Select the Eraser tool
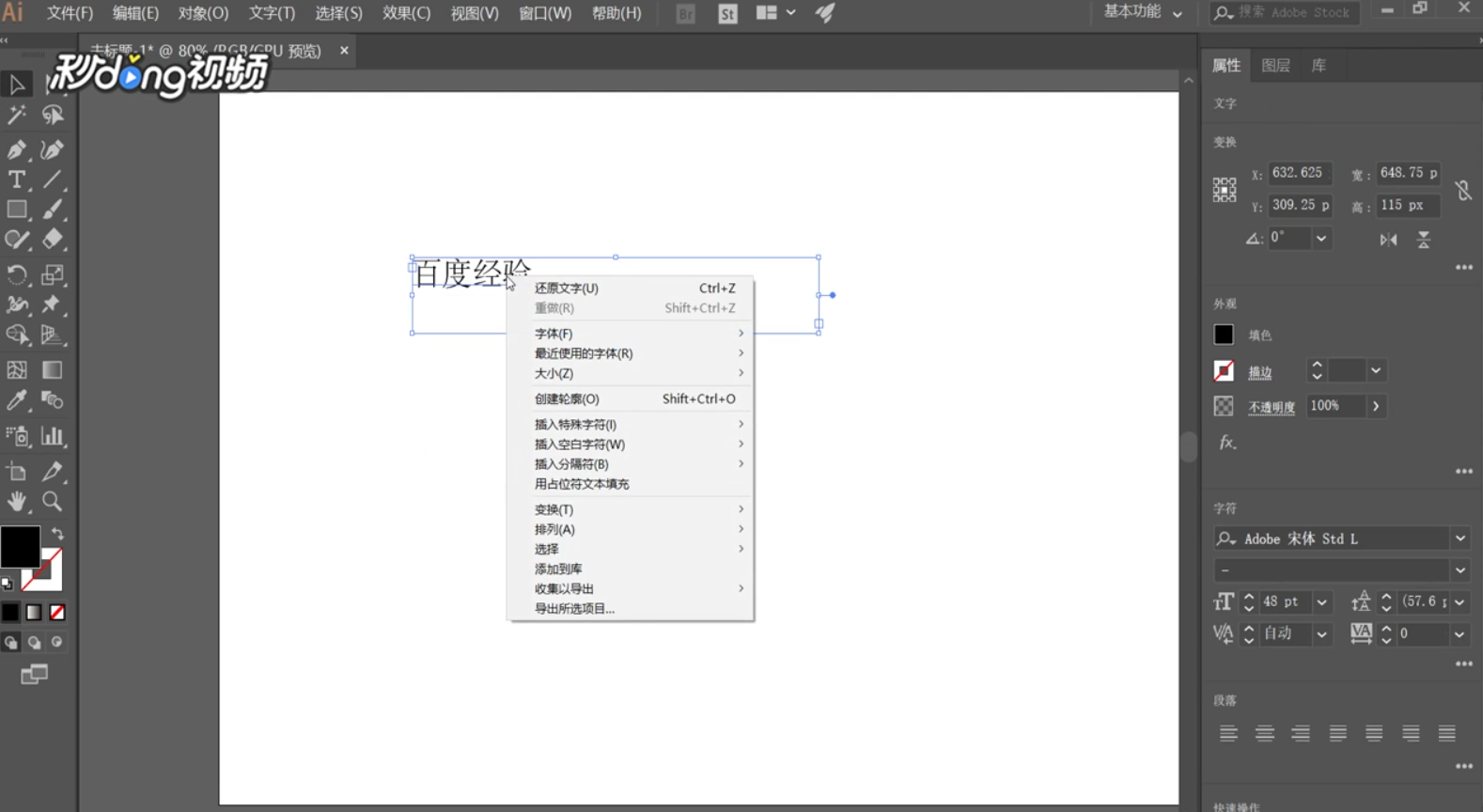The height and width of the screenshot is (812, 1483). [53, 240]
